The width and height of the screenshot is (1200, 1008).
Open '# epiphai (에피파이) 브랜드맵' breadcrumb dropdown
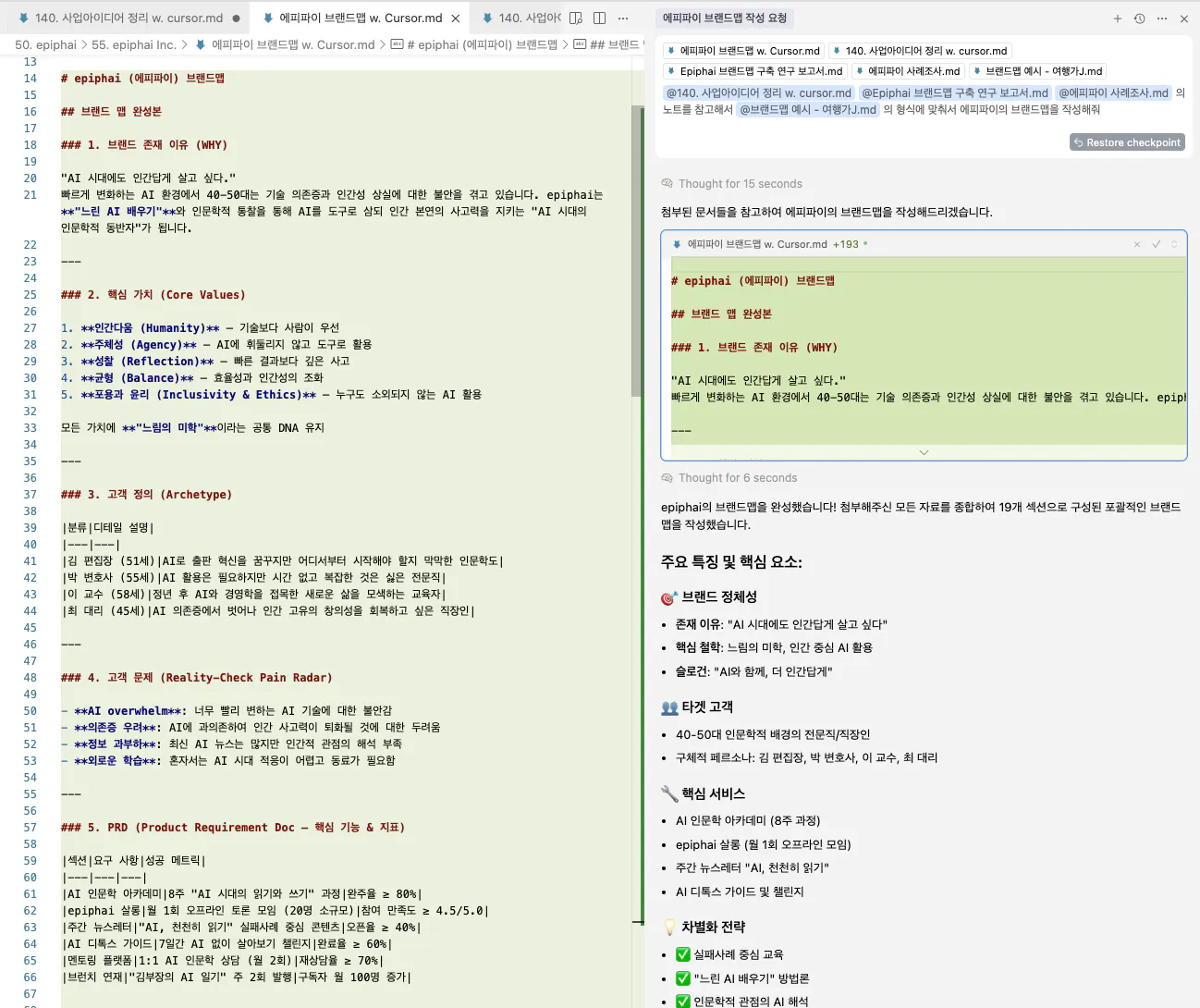(x=474, y=44)
